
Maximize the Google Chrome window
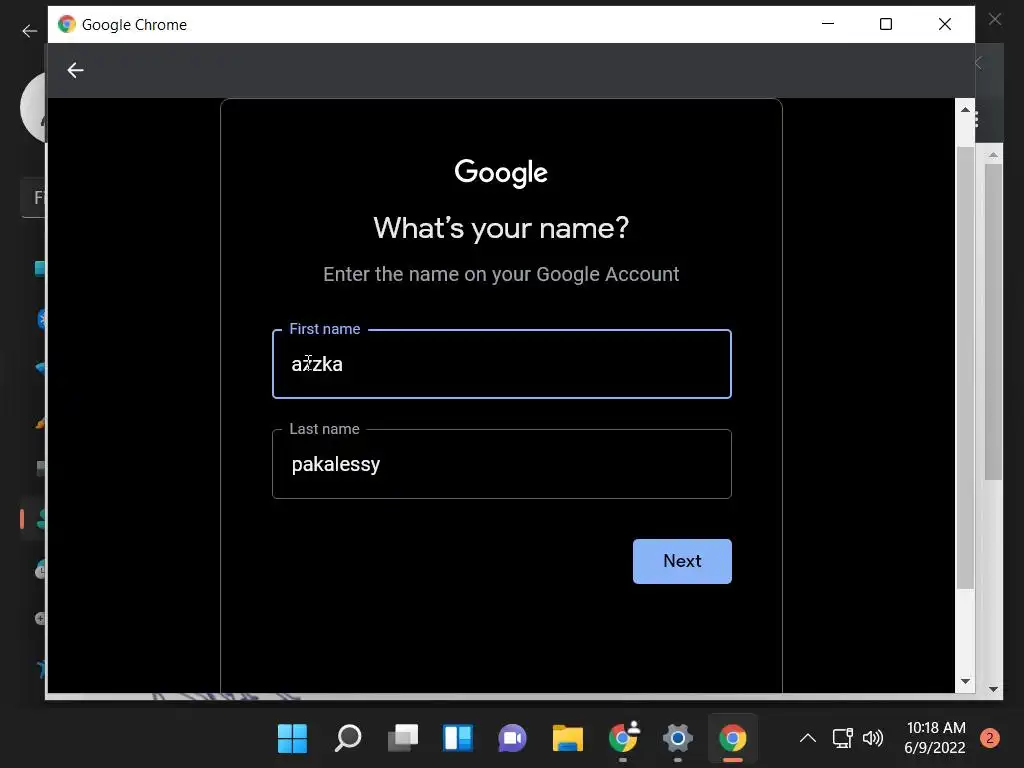(x=886, y=24)
